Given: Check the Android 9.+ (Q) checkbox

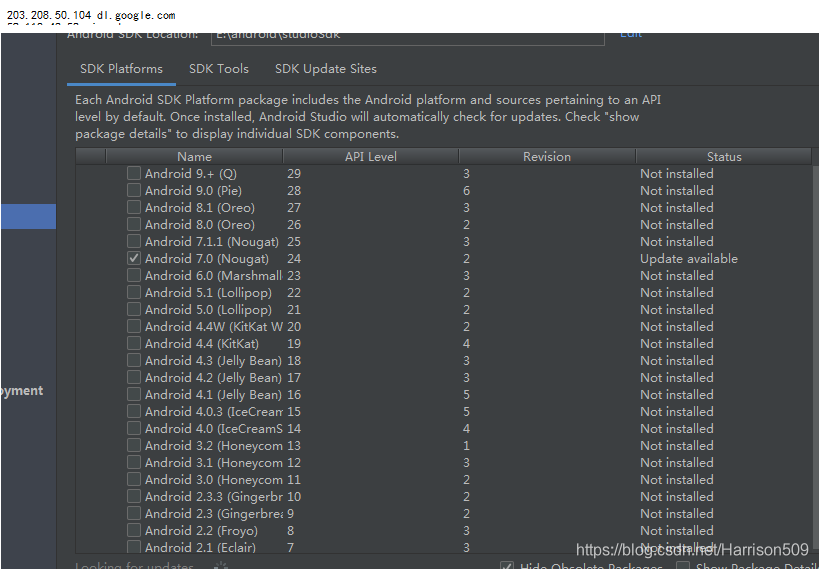Looking at the screenshot, I should click(x=134, y=174).
